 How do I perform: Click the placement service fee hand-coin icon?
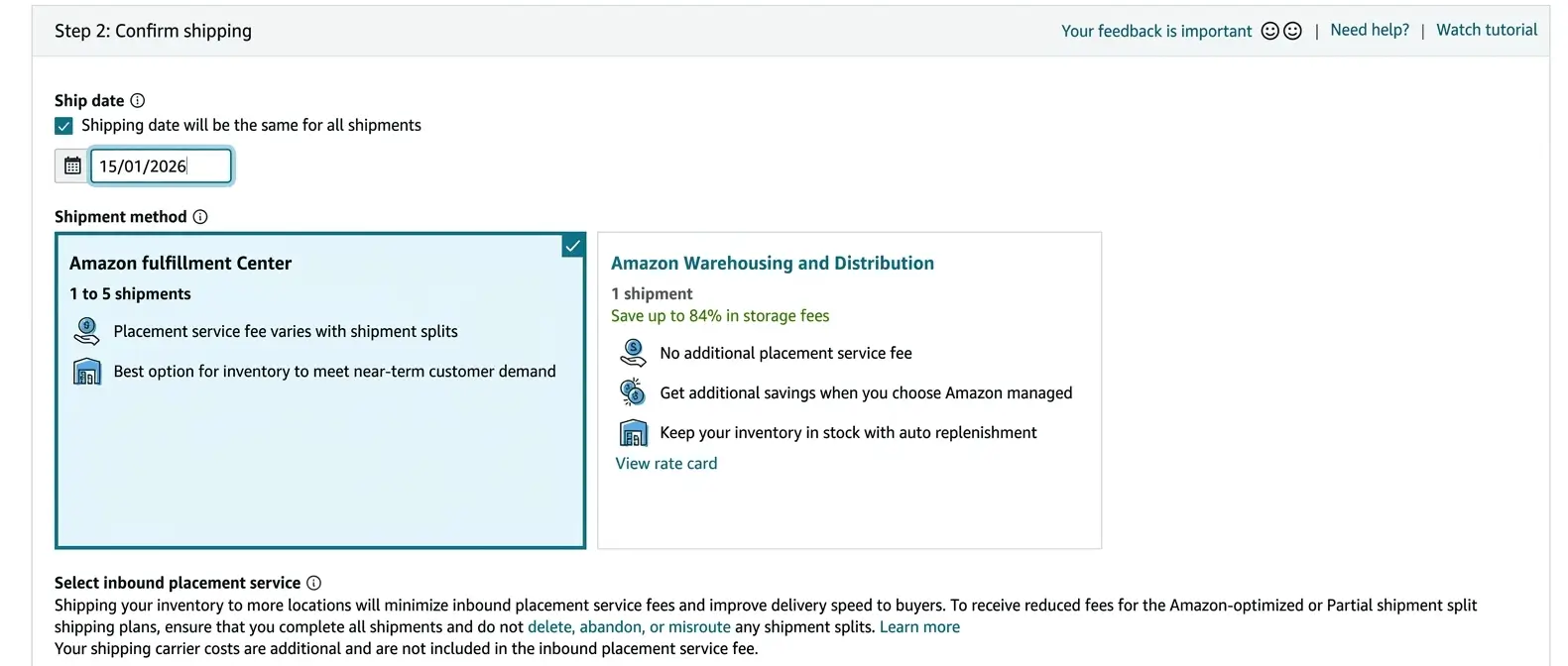[x=87, y=331]
